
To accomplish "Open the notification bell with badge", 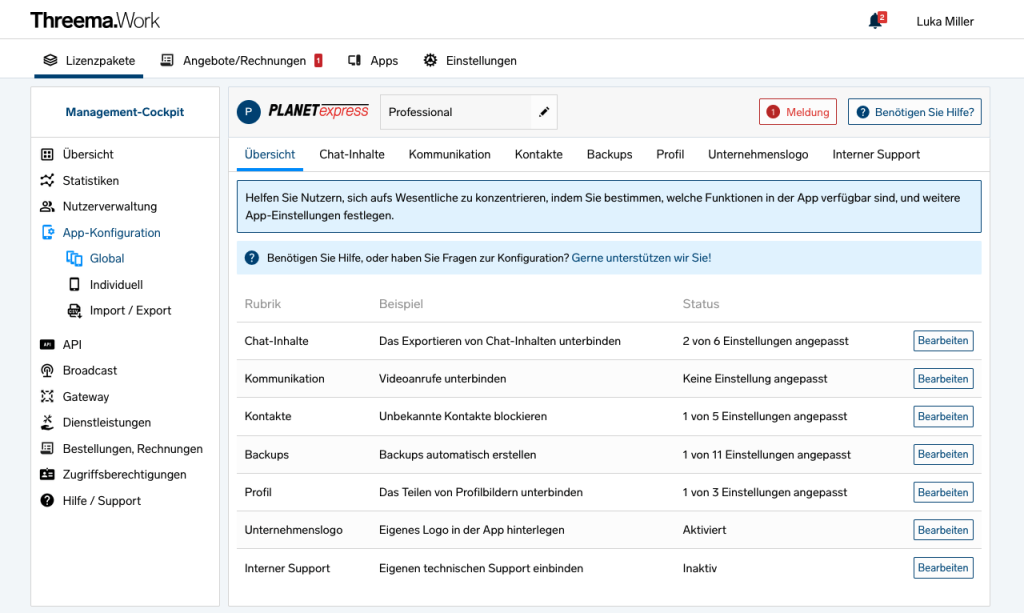I will coord(874,20).
